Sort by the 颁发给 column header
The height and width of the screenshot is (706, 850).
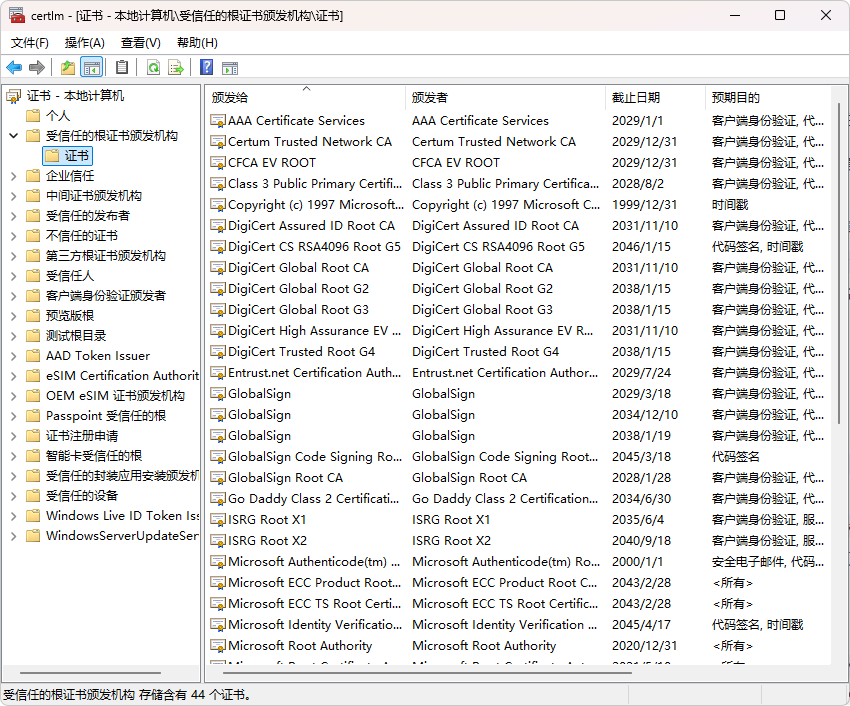[306, 98]
